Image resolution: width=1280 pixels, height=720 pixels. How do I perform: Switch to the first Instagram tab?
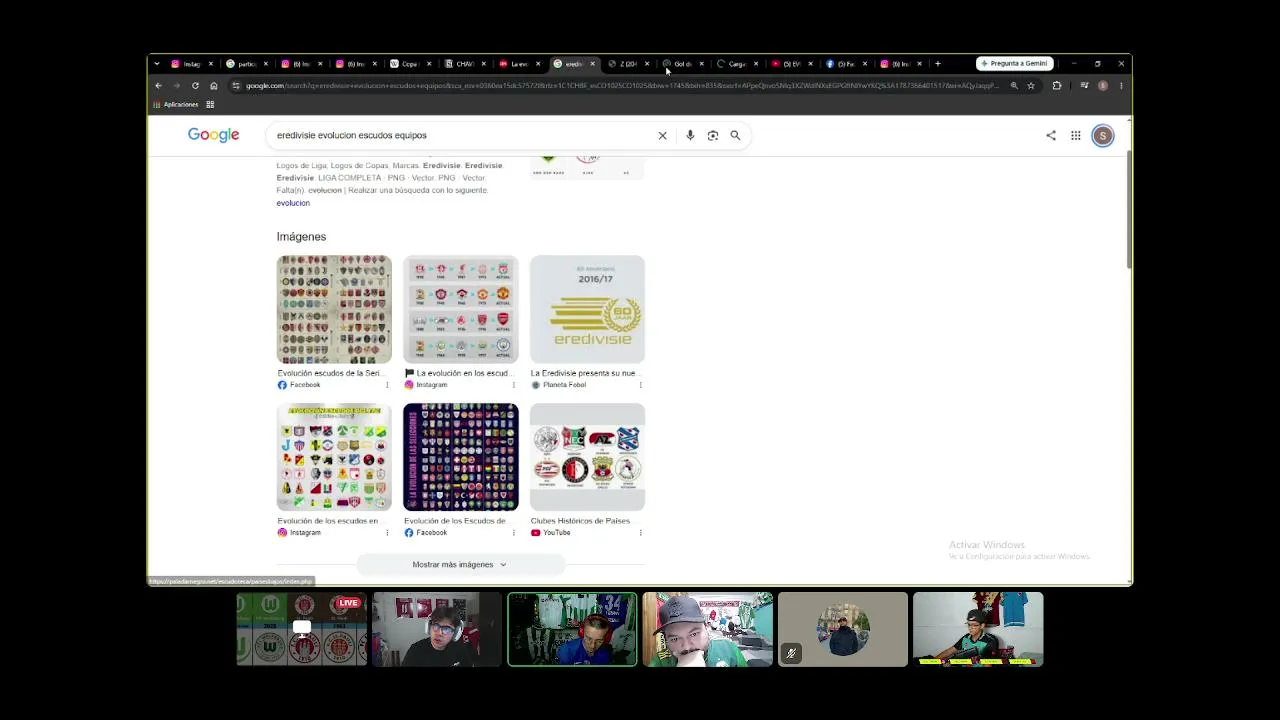(x=191, y=64)
